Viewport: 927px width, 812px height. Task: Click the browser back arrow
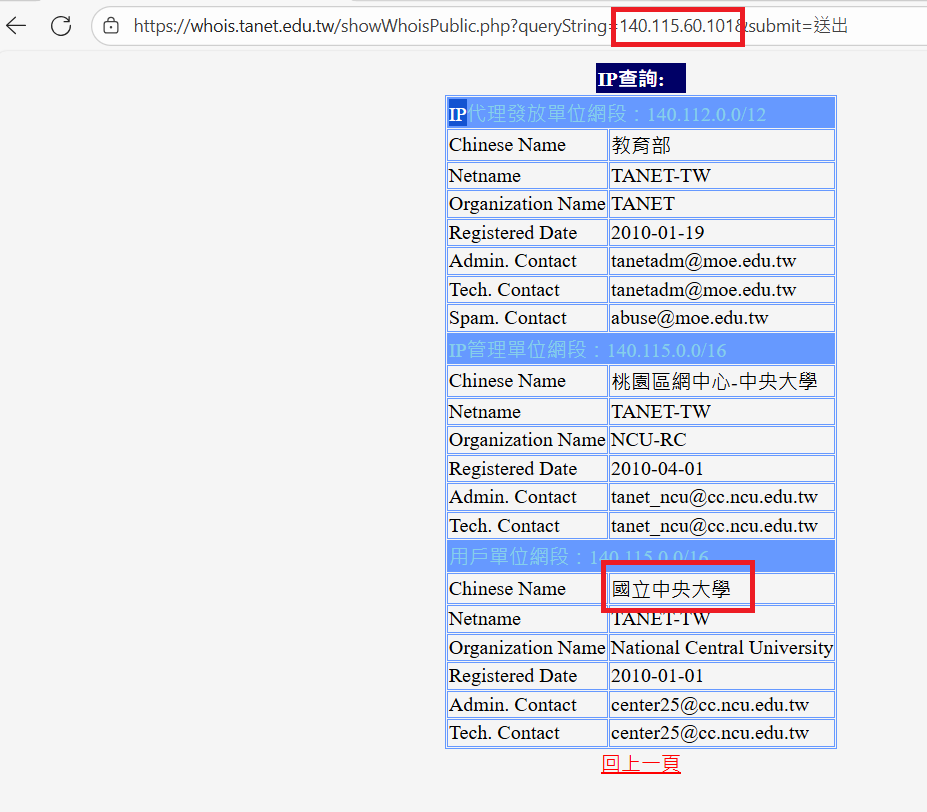coord(16,25)
